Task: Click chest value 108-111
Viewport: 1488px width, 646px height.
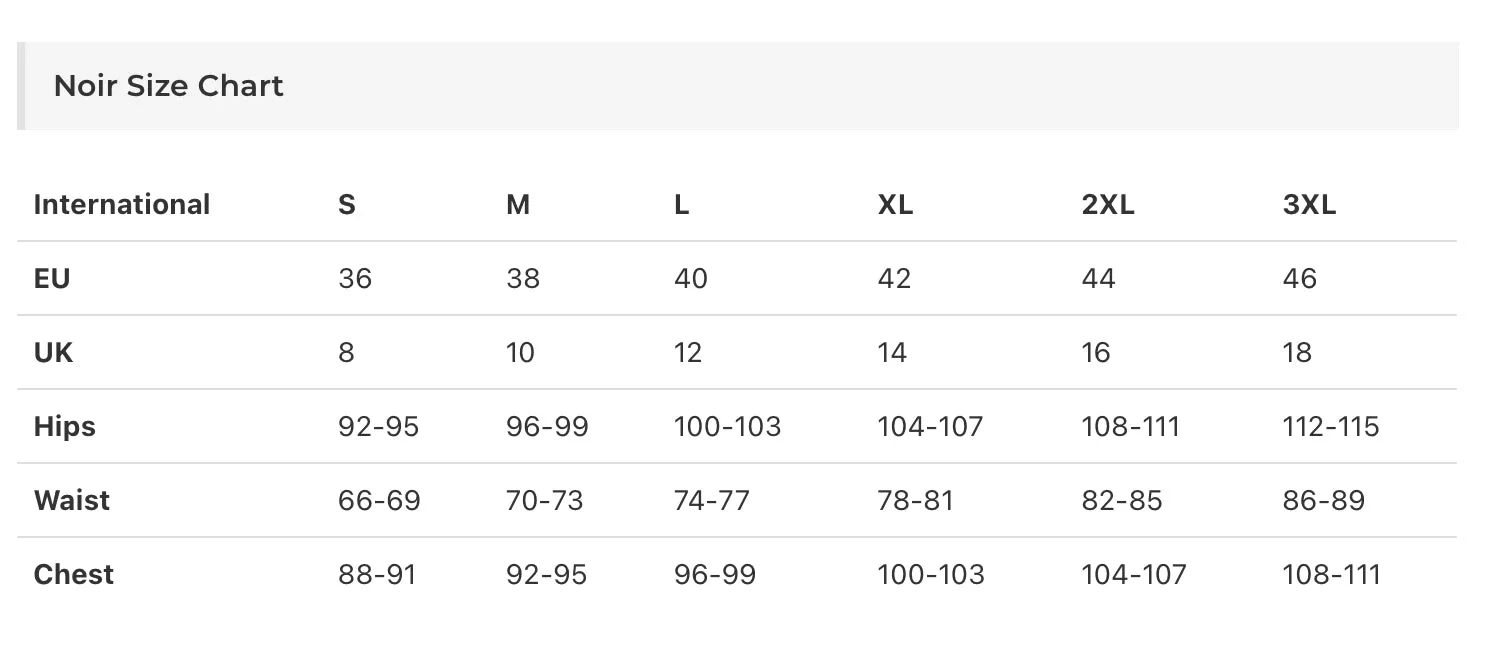Action: [x=1331, y=574]
